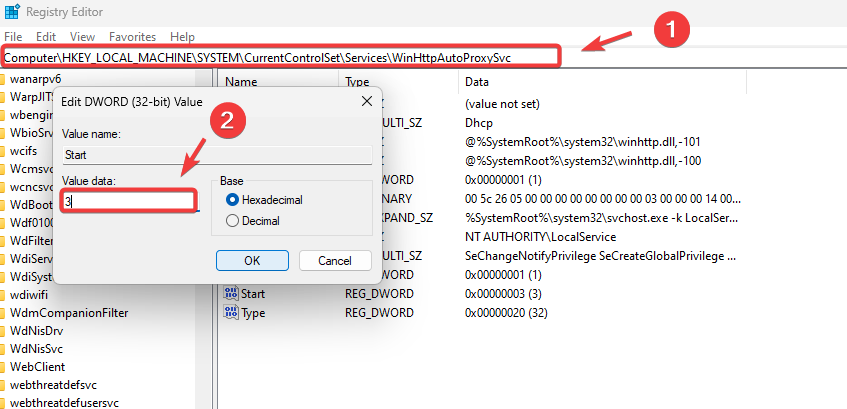Click the Type DWORD value icon

(231, 312)
